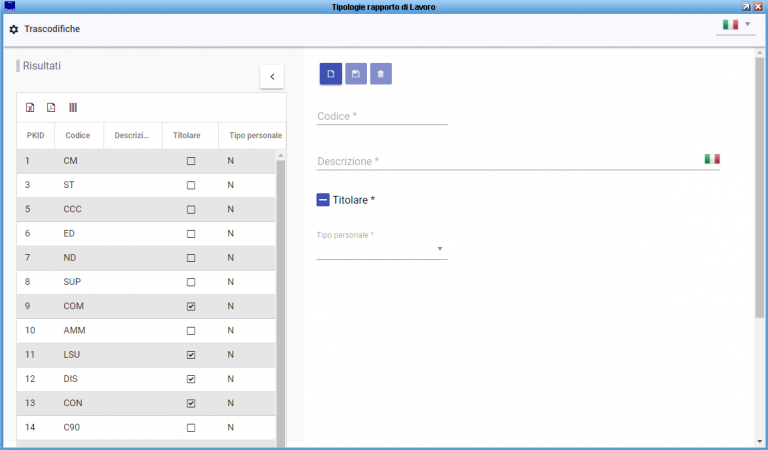The width and height of the screenshot is (768, 450).
Task: Click the Trascodifiche gear icon
Action: click(x=14, y=29)
